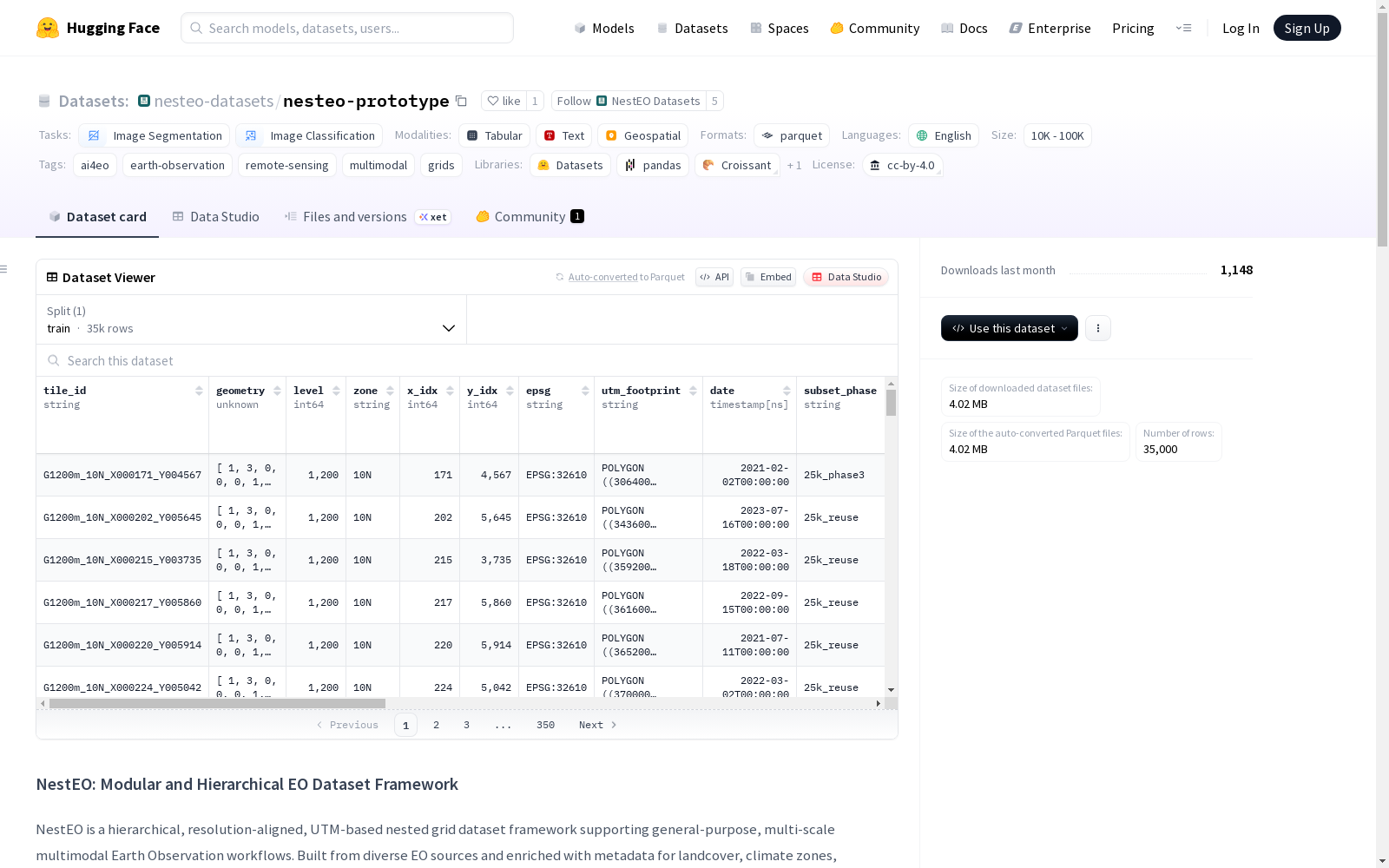Click the Image Segmentation task tag
The height and width of the screenshot is (868, 1389).
click(155, 136)
